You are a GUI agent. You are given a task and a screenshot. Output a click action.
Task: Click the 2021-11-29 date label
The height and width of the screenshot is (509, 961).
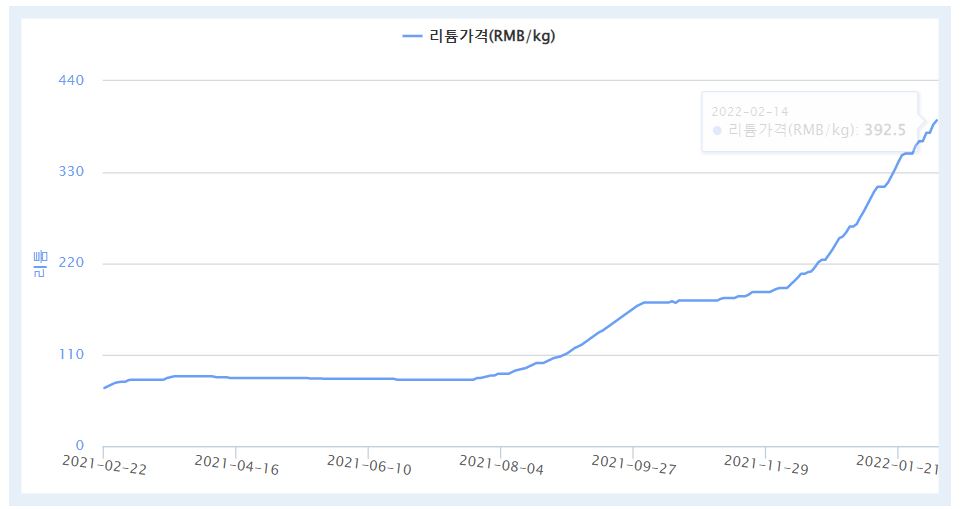point(765,466)
